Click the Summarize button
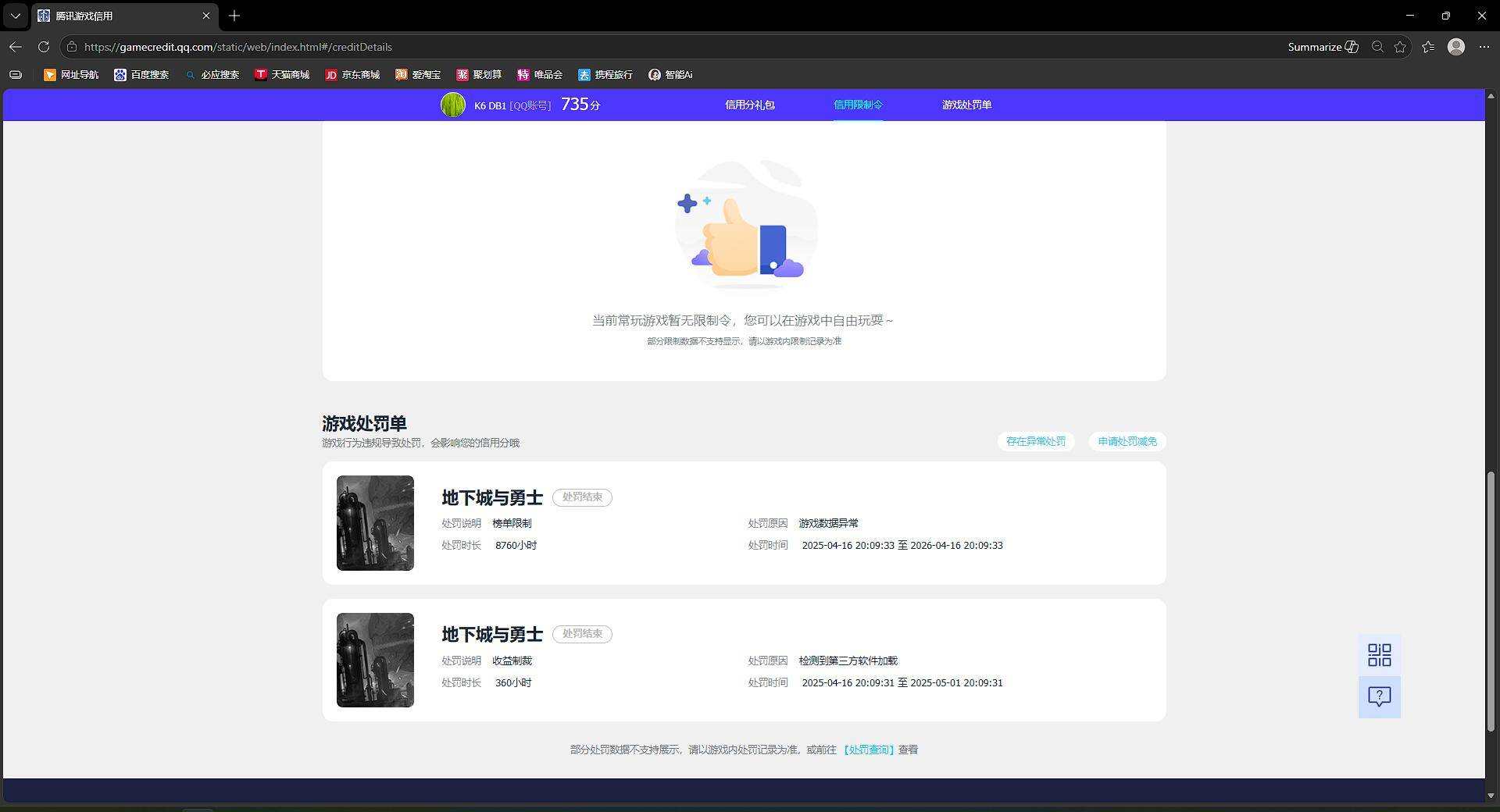 click(1323, 47)
